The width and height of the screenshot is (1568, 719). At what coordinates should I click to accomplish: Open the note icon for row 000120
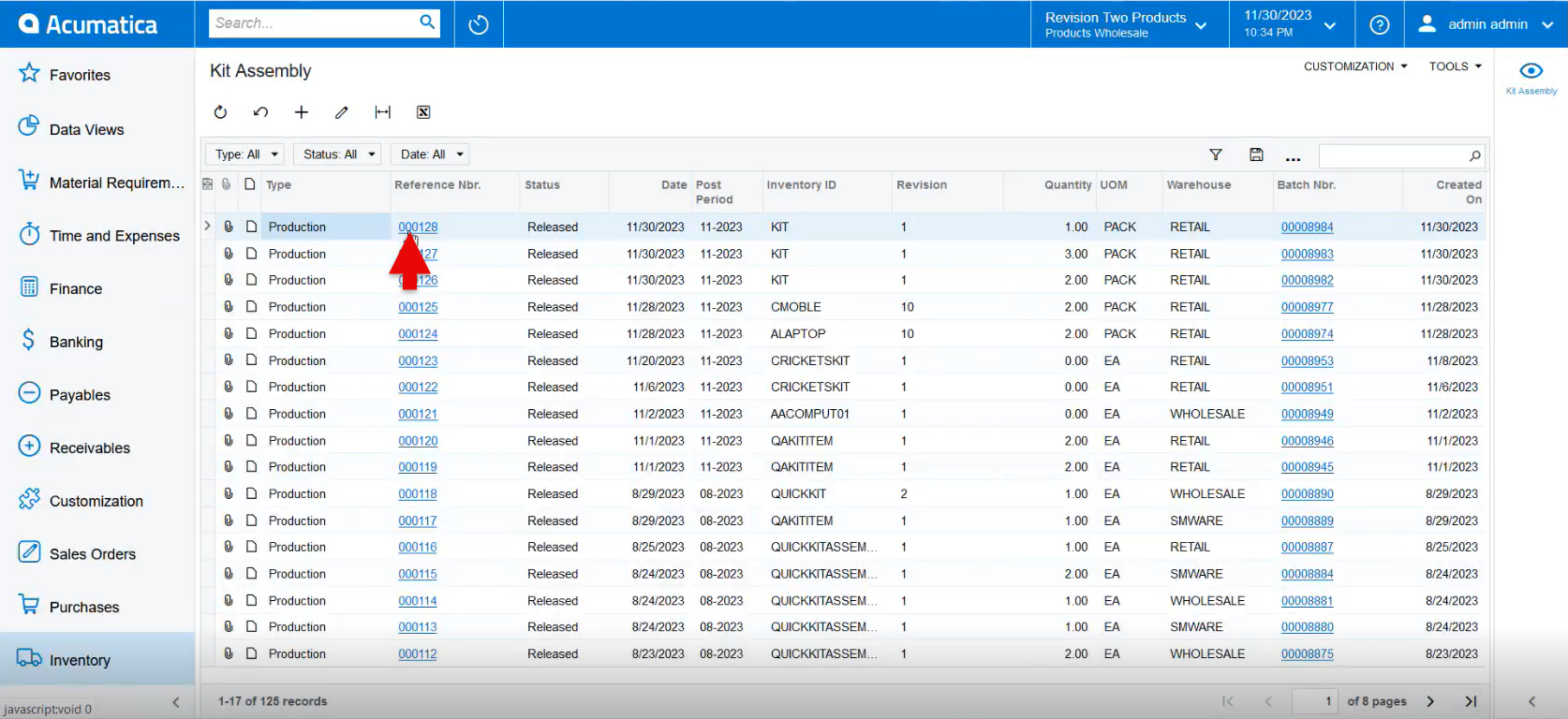[251, 440]
